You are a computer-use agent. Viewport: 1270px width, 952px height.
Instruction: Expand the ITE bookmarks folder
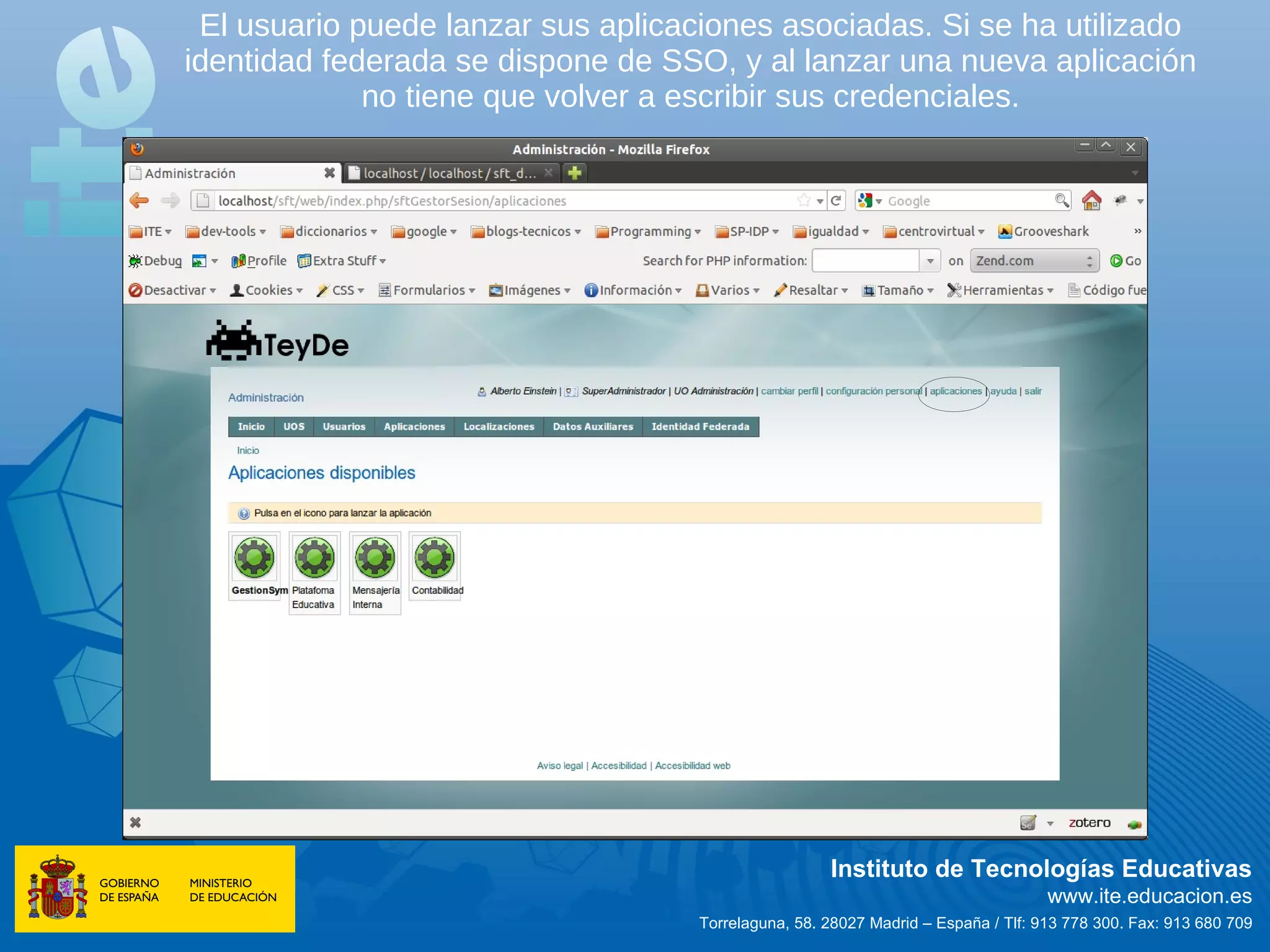pyautogui.click(x=150, y=231)
